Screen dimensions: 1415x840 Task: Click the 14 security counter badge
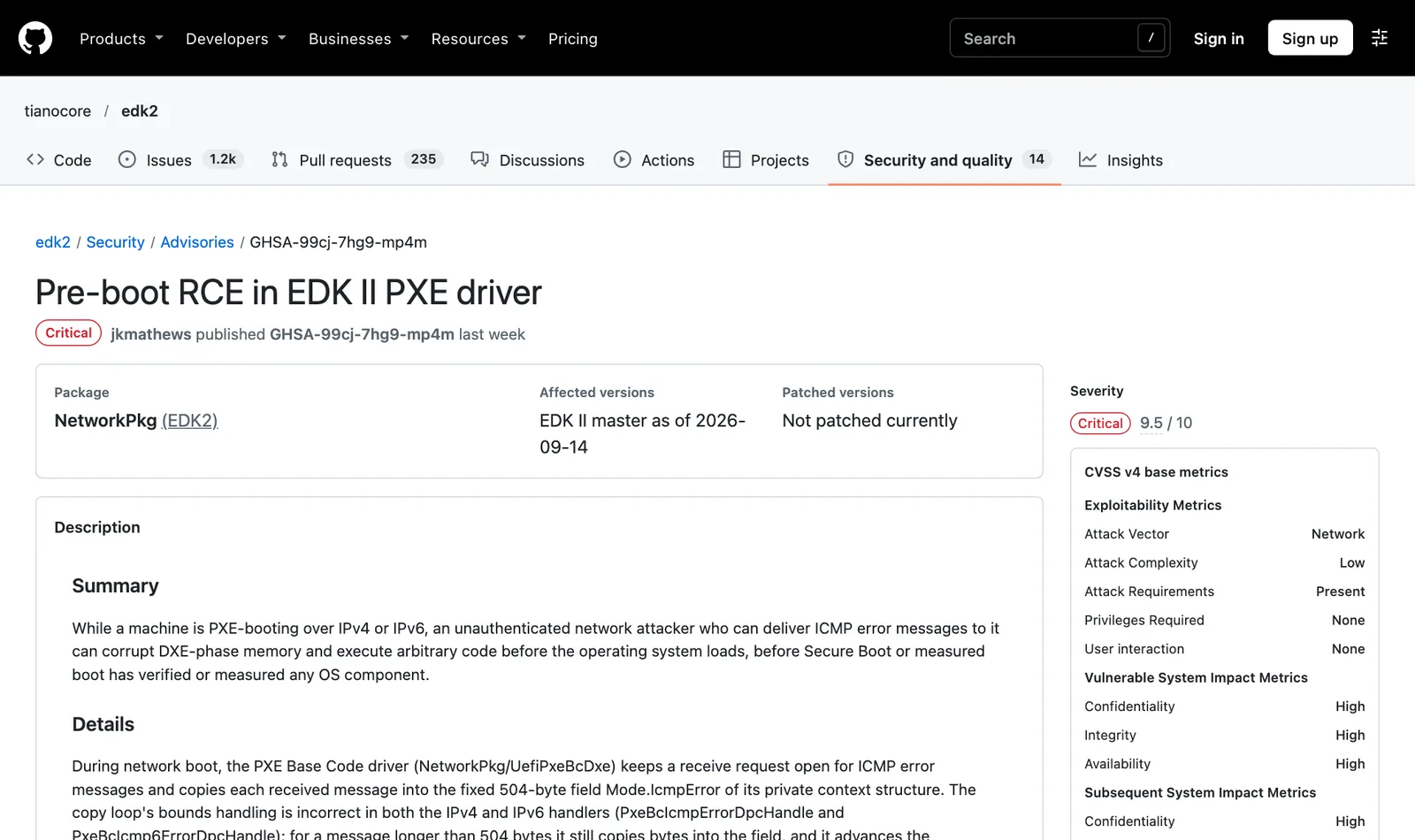point(1036,159)
